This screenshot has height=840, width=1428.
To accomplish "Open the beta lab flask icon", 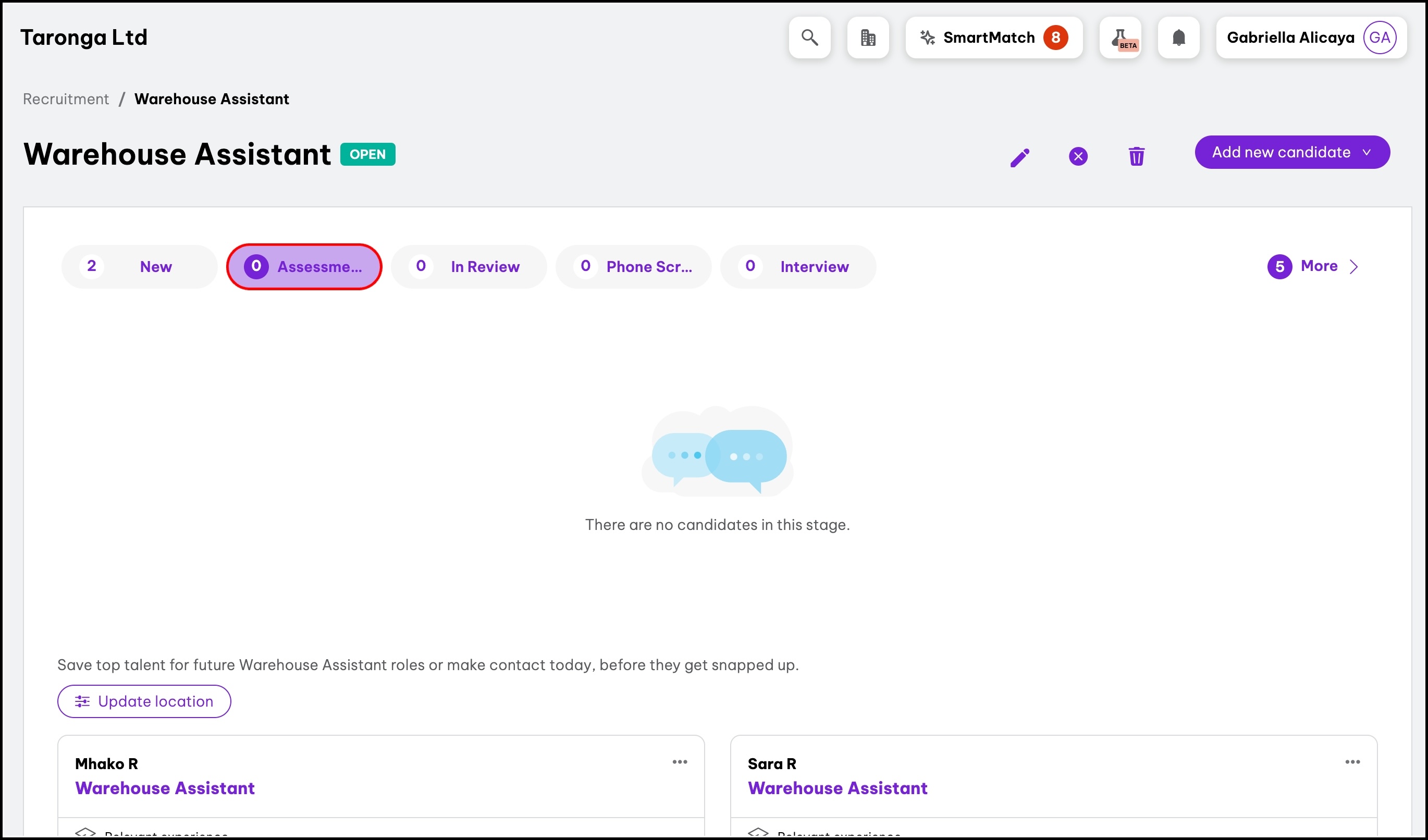I will pos(1120,38).
